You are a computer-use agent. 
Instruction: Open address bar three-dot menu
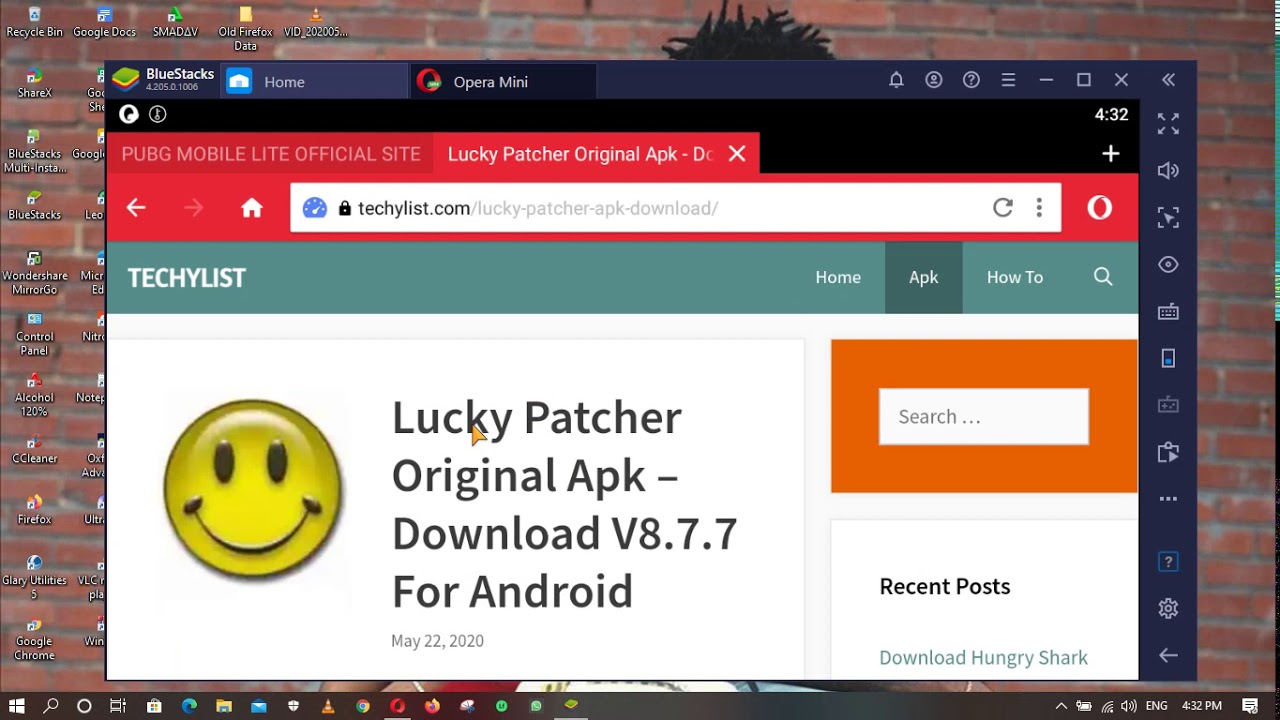tap(1039, 208)
